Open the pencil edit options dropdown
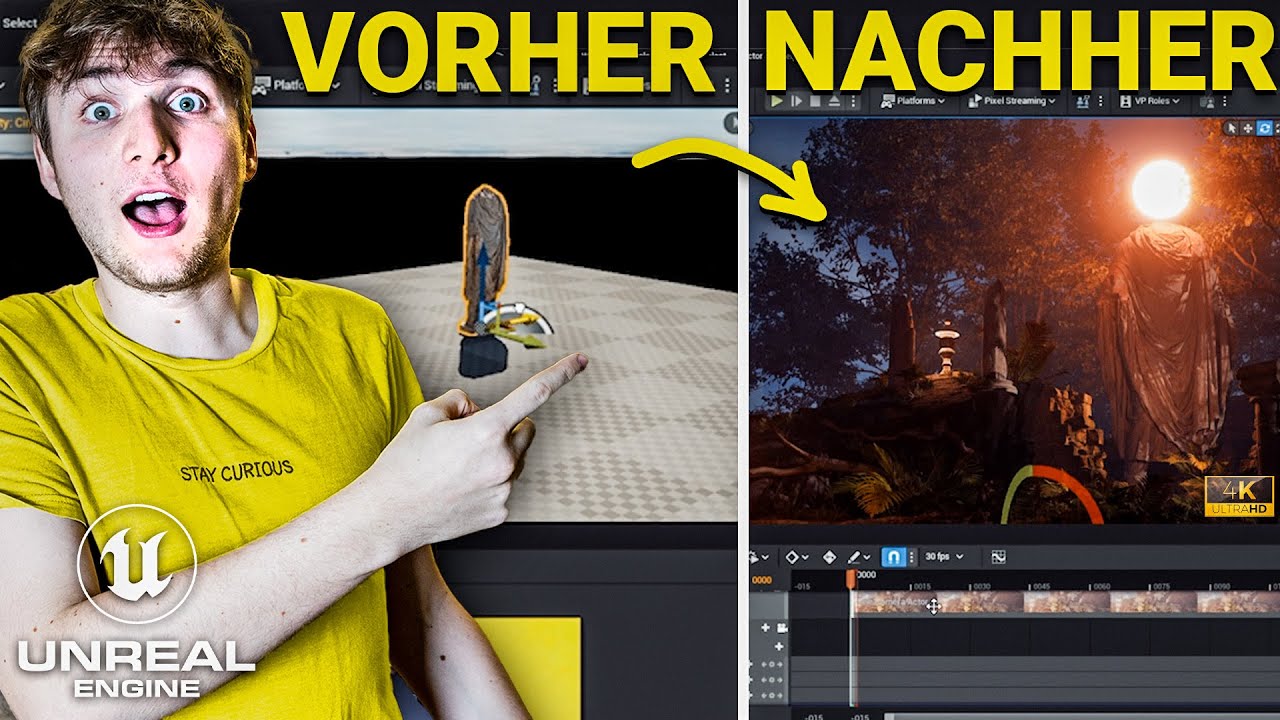The image size is (1280, 720). point(859,557)
